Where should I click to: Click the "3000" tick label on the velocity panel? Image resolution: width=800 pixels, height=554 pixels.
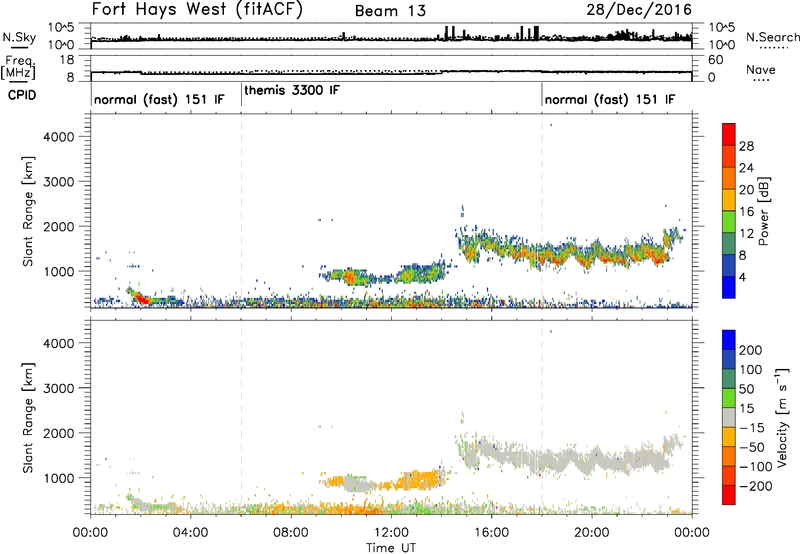(x=59, y=388)
